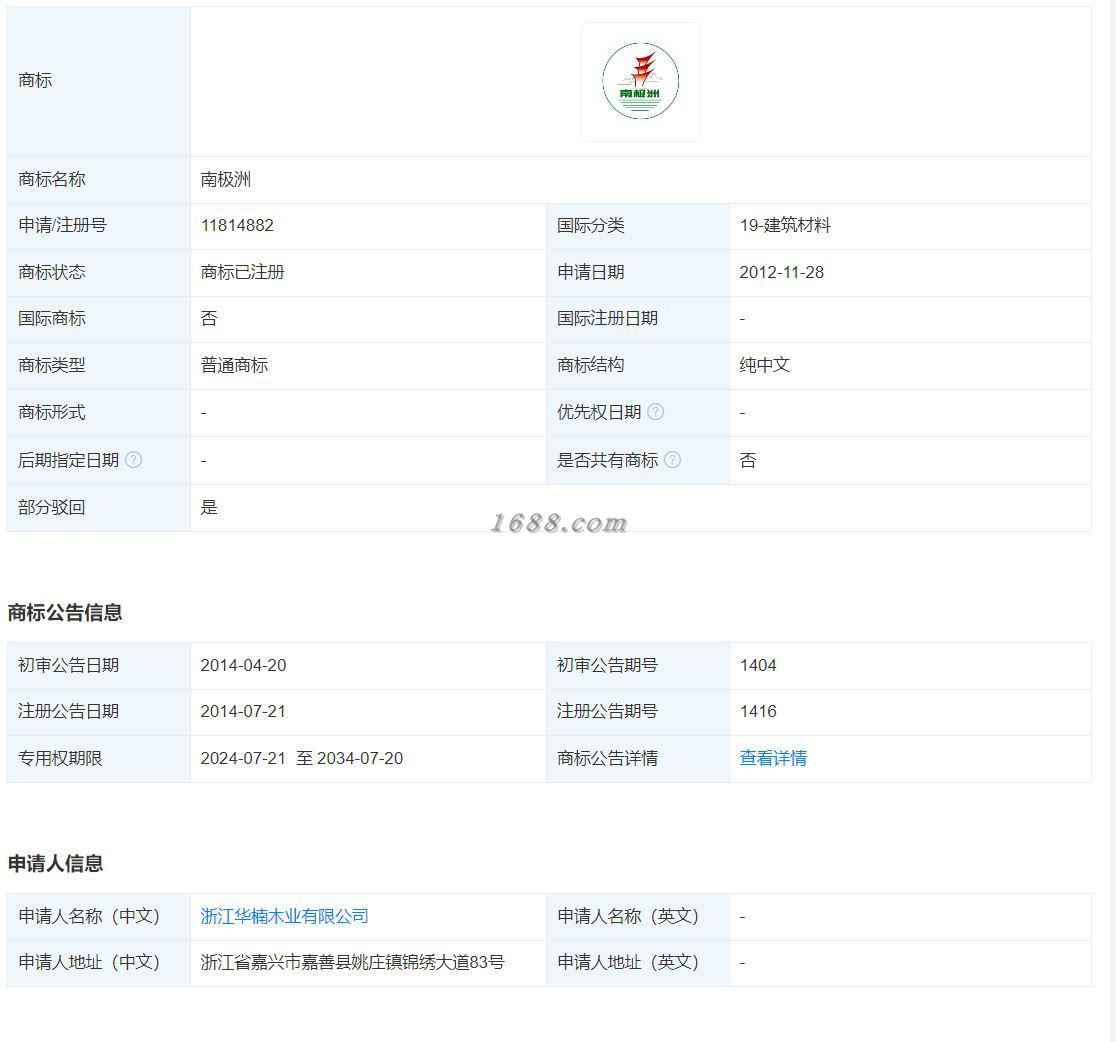Select trademark type value 普通商标
The image size is (1116, 1042).
pos(234,365)
